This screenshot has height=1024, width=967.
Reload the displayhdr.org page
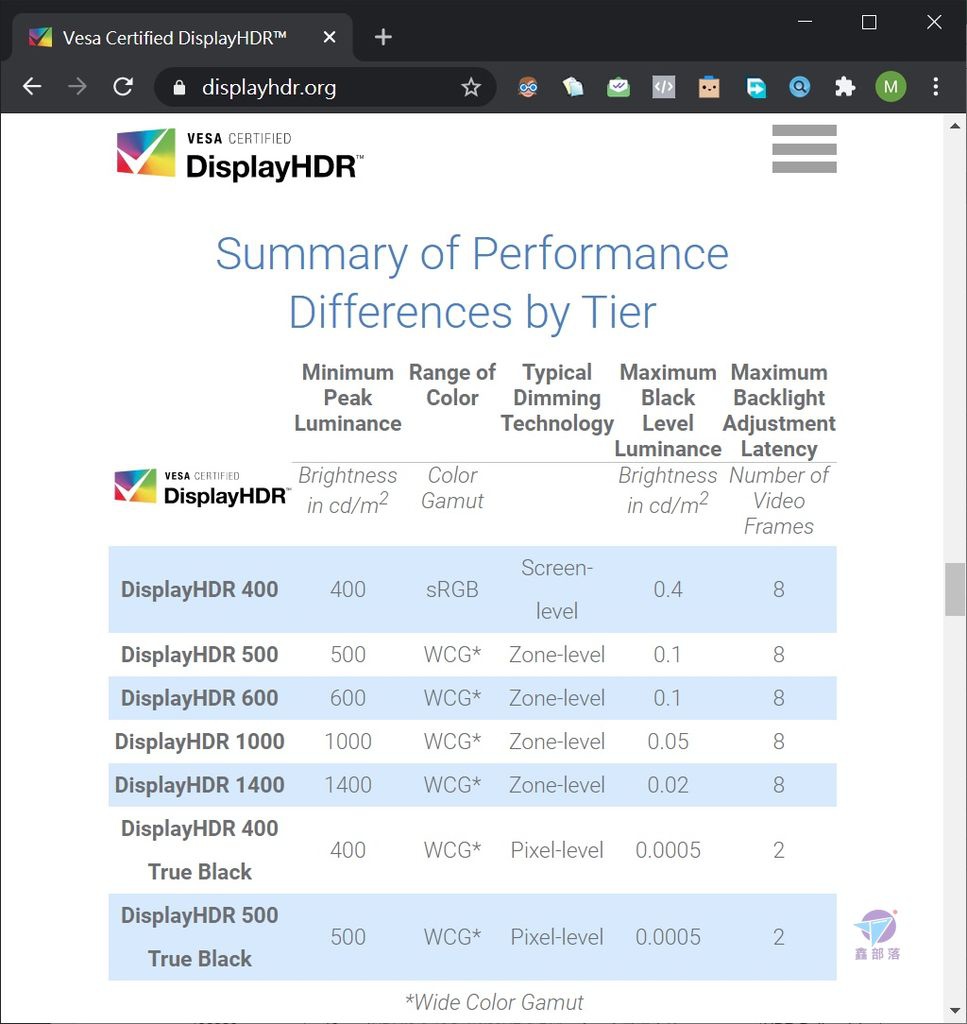click(123, 86)
